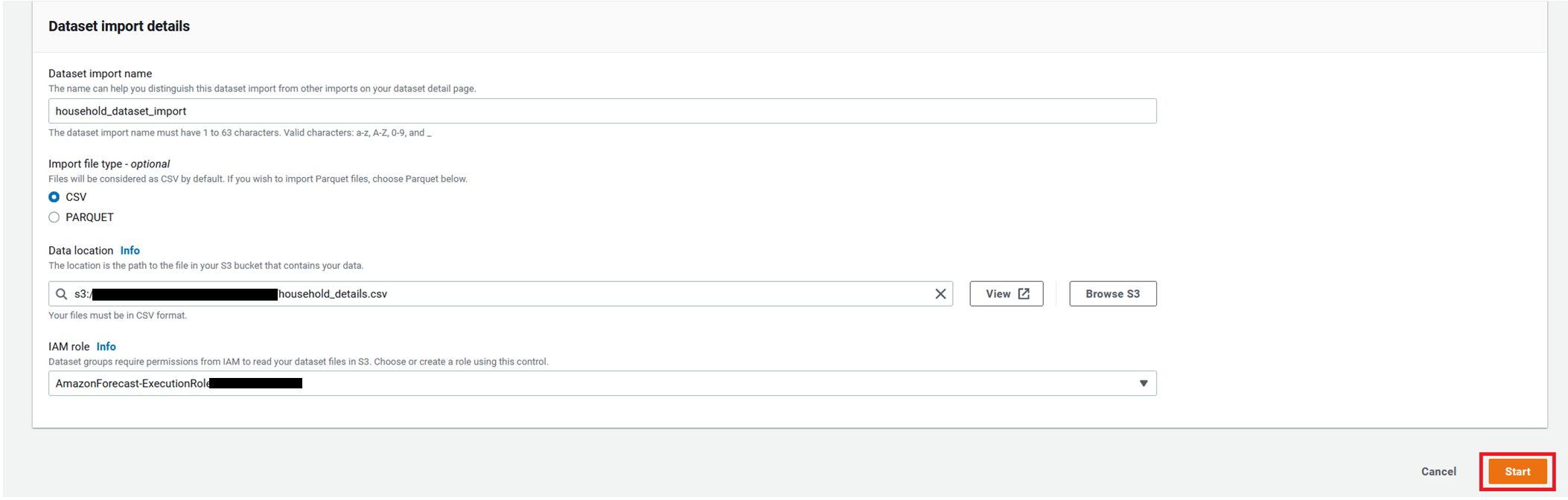Open Info link next to IAM role
This screenshot has height=500, width=1568.
click(x=106, y=347)
